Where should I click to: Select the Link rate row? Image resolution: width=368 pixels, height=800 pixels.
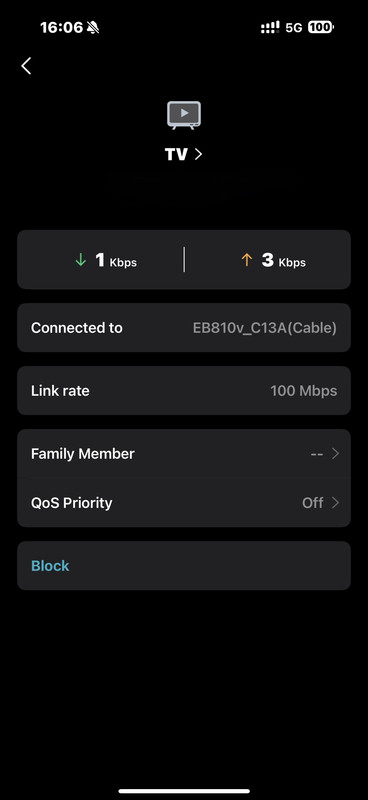[184, 391]
